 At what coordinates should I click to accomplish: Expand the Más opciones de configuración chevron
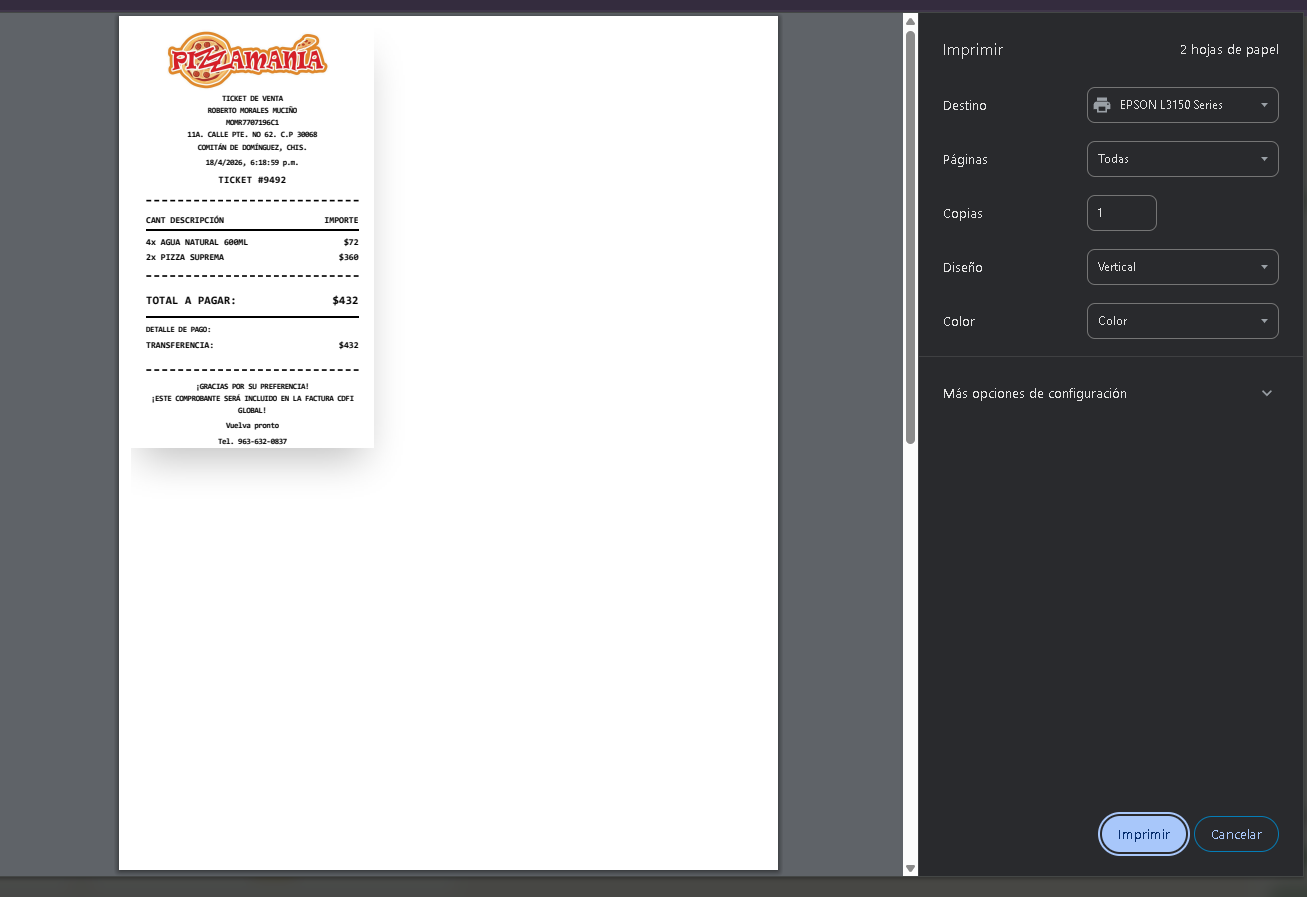point(1266,393)
